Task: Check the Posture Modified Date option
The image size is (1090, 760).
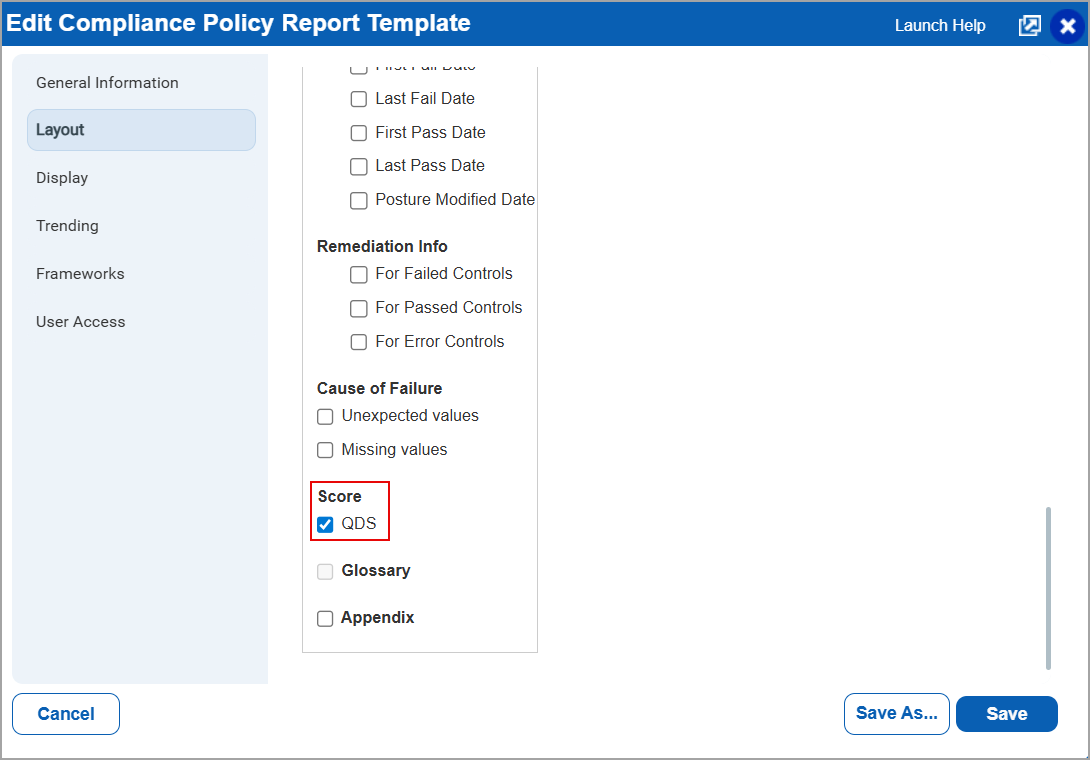Action: [359, 200]
